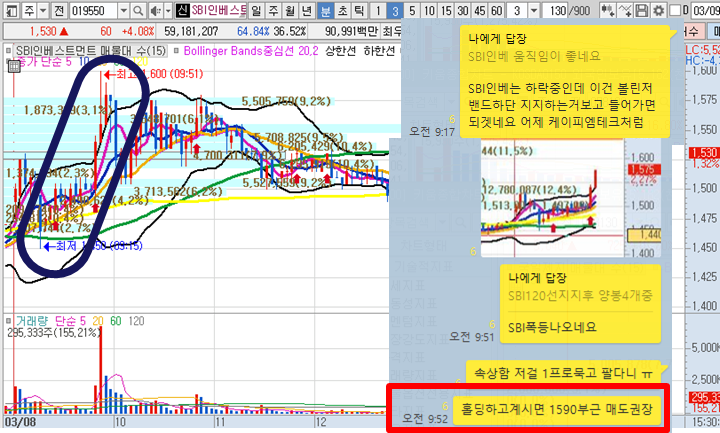The image size is (720, 433).
Task: Click the speaker sound alert icon
Action: 155,10
